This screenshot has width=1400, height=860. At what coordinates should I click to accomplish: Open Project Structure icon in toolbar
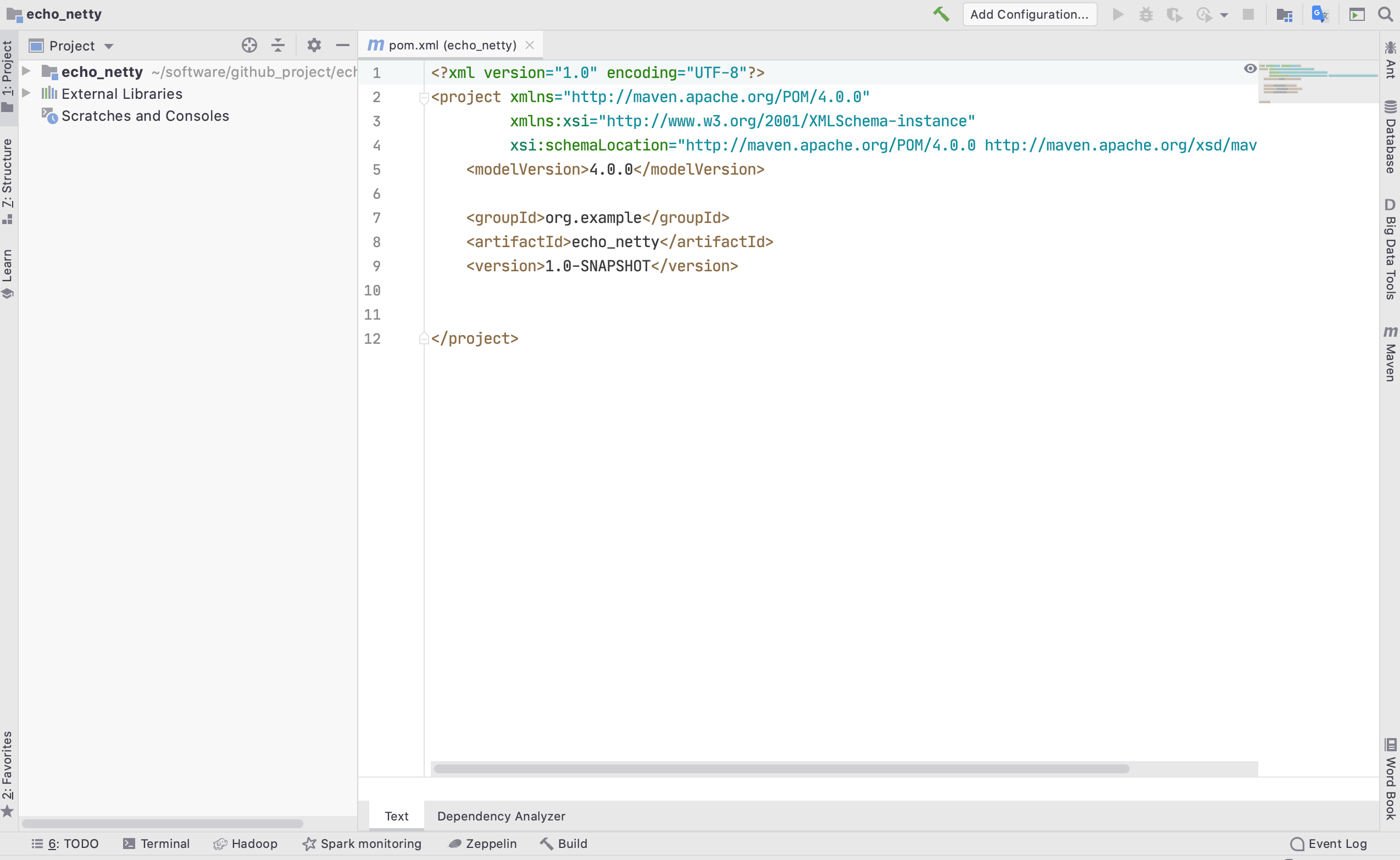pyautogui.click(x=1285, y=14)
